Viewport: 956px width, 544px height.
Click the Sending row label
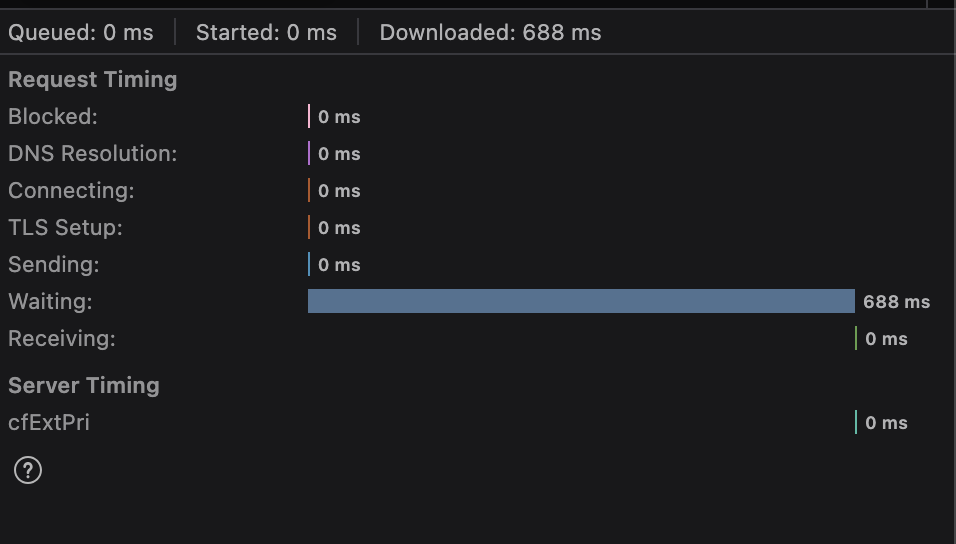coord(54,265)
